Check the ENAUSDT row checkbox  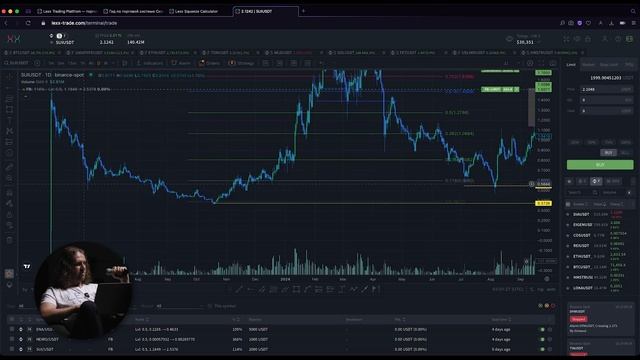pyautogui.click(x=12, y=329)
